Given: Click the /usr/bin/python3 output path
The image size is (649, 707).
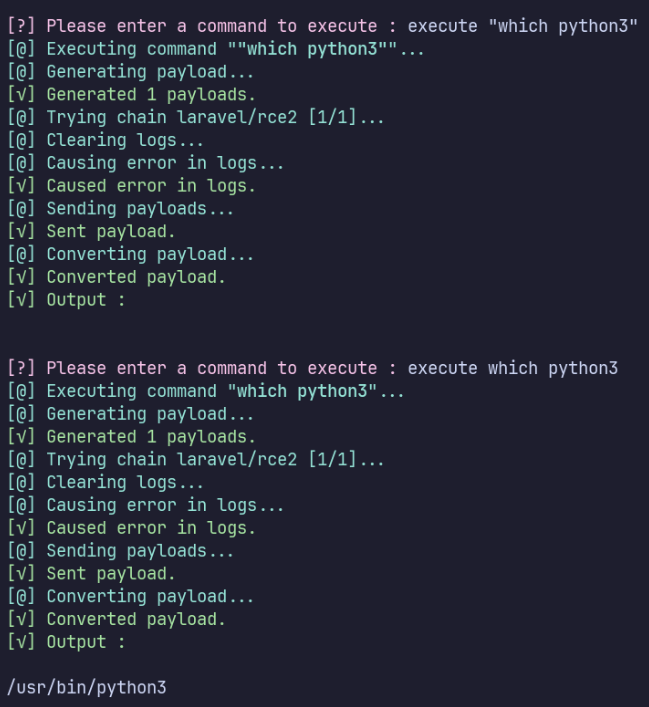Looking at the screenshot, I should coord(86,688).
